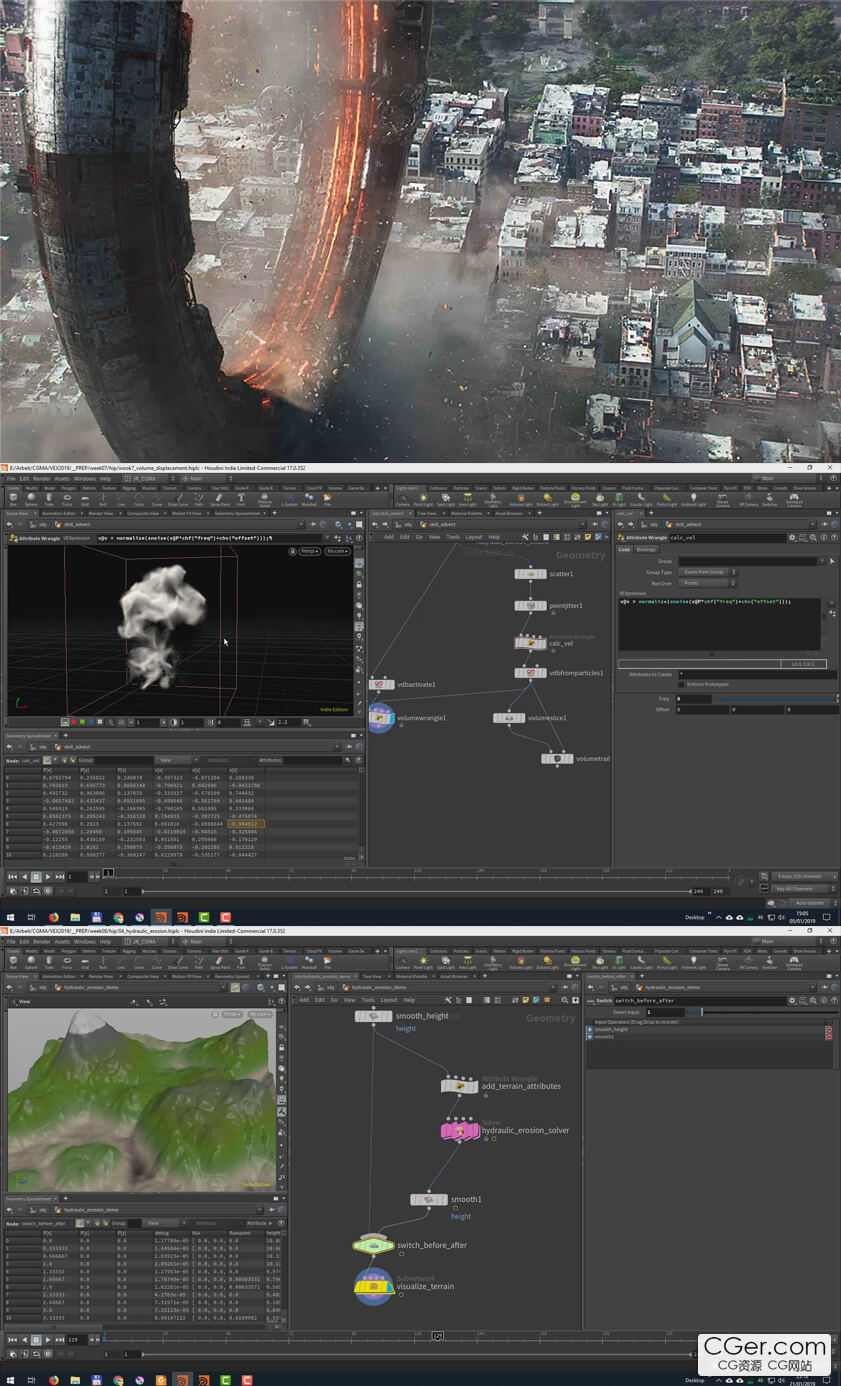Pick the Null shelf tool in hydraulic_erosion window
841x1386 pixels.
pos(103,964)
